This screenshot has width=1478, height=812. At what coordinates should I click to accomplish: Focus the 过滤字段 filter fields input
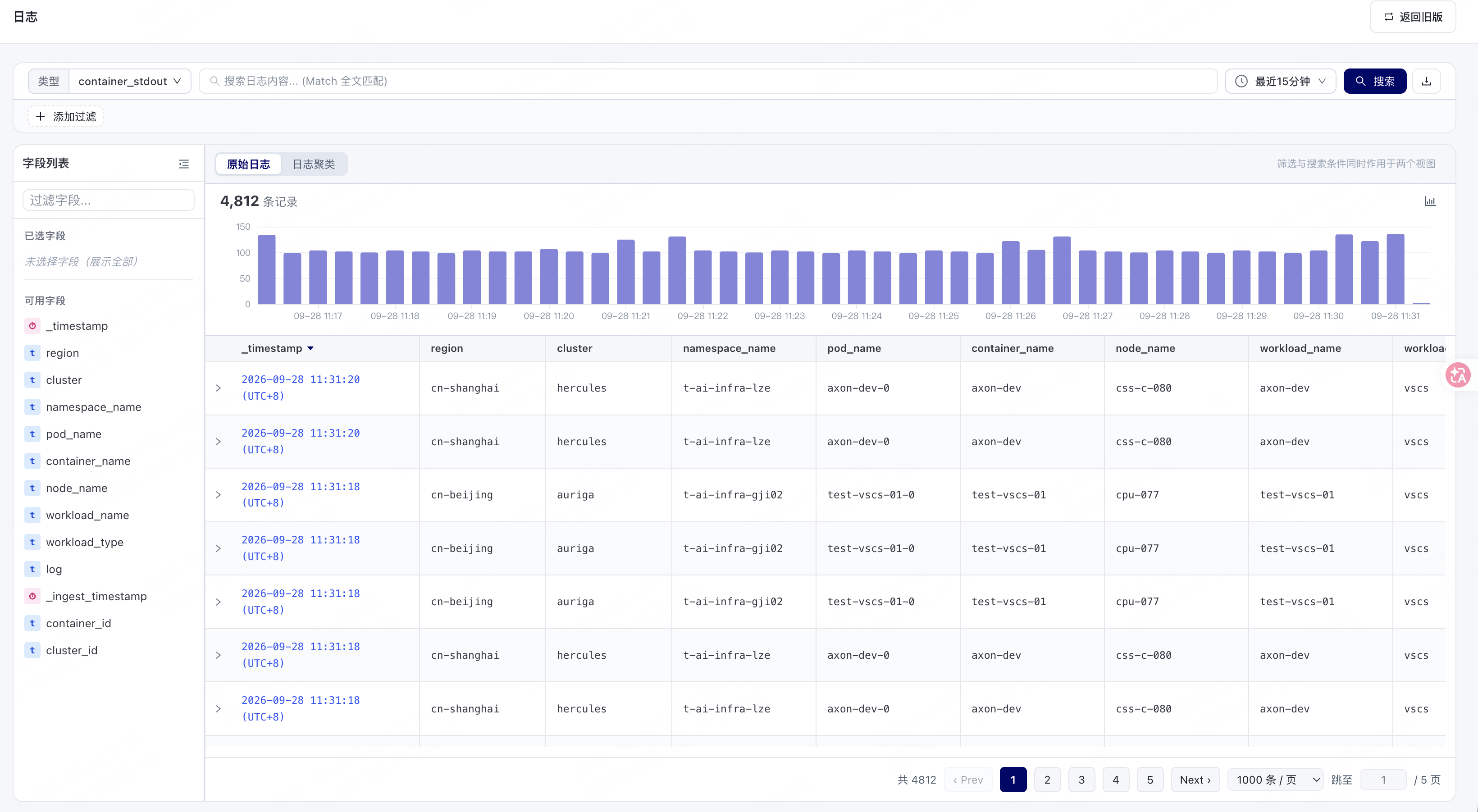click(x=109, y=200)
